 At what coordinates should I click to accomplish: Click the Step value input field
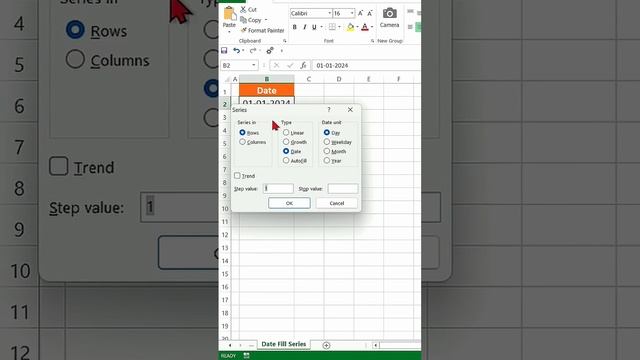click(278, 189)
